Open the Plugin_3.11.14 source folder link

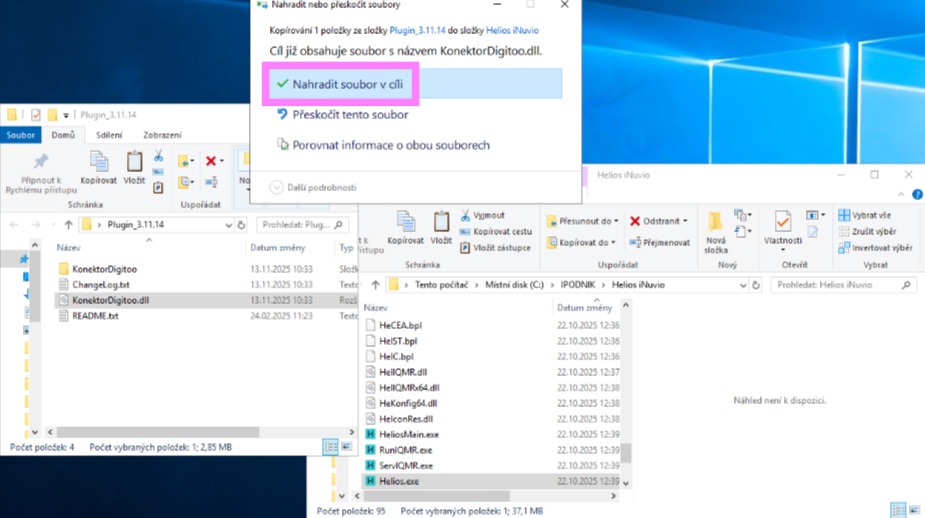[x=417, y=30]
